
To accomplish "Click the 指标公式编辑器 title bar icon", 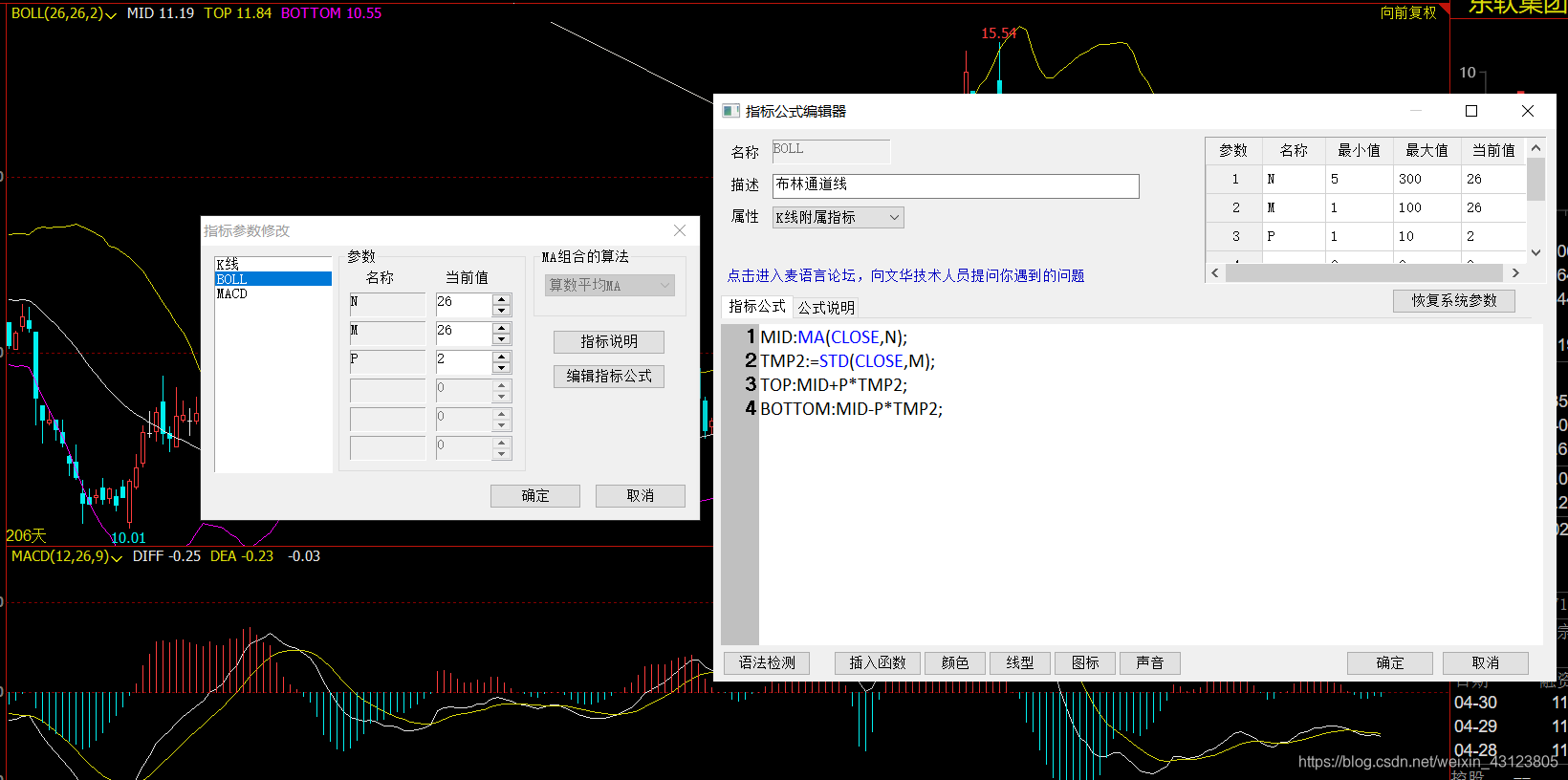I will (730, 111).
